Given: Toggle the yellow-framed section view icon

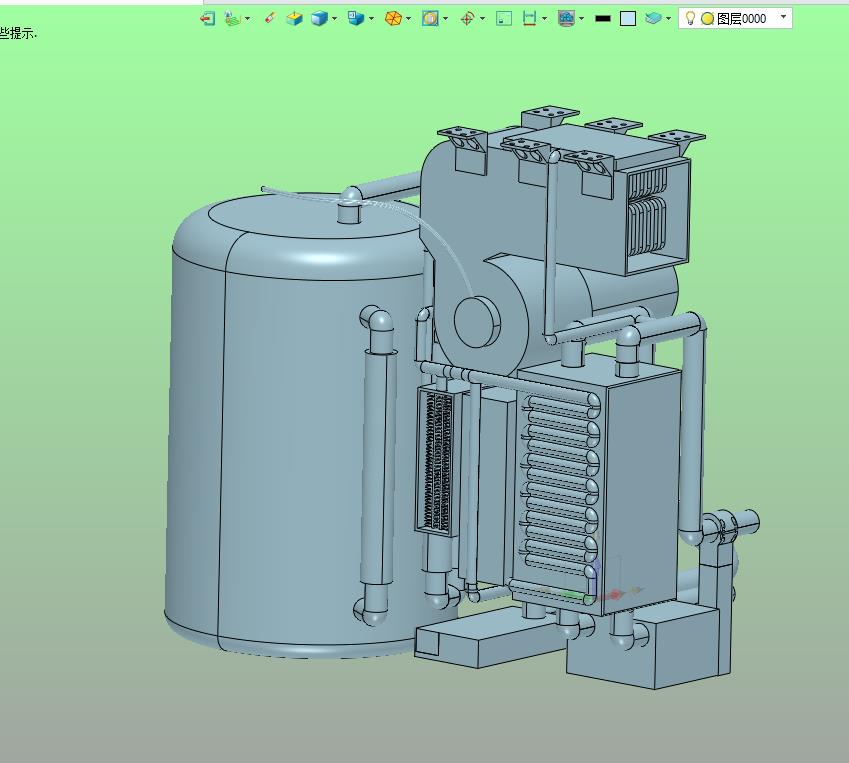Looking at the screenshot, I should (x=430, y=18).
